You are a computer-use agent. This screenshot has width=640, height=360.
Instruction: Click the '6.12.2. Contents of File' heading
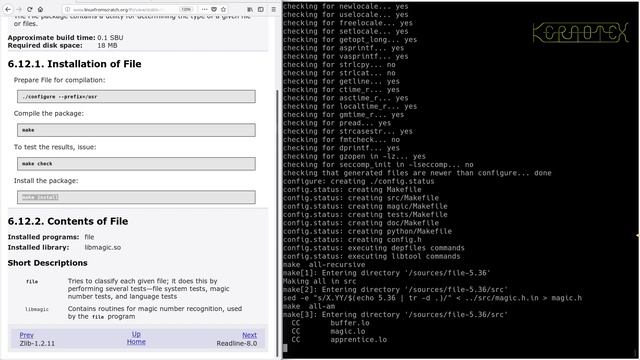click(68, 221)
